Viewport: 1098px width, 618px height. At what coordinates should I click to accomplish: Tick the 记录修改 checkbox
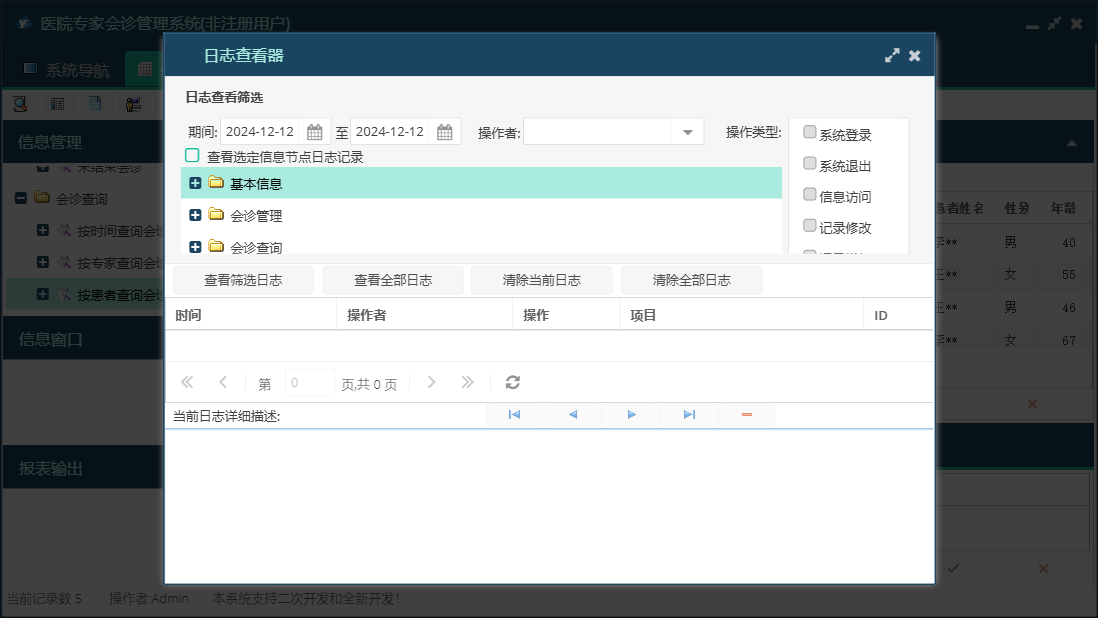[x=810, y=226]
